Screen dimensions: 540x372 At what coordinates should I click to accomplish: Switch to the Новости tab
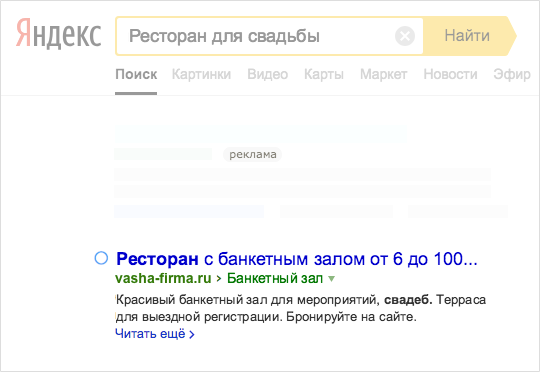coord(450,74)
